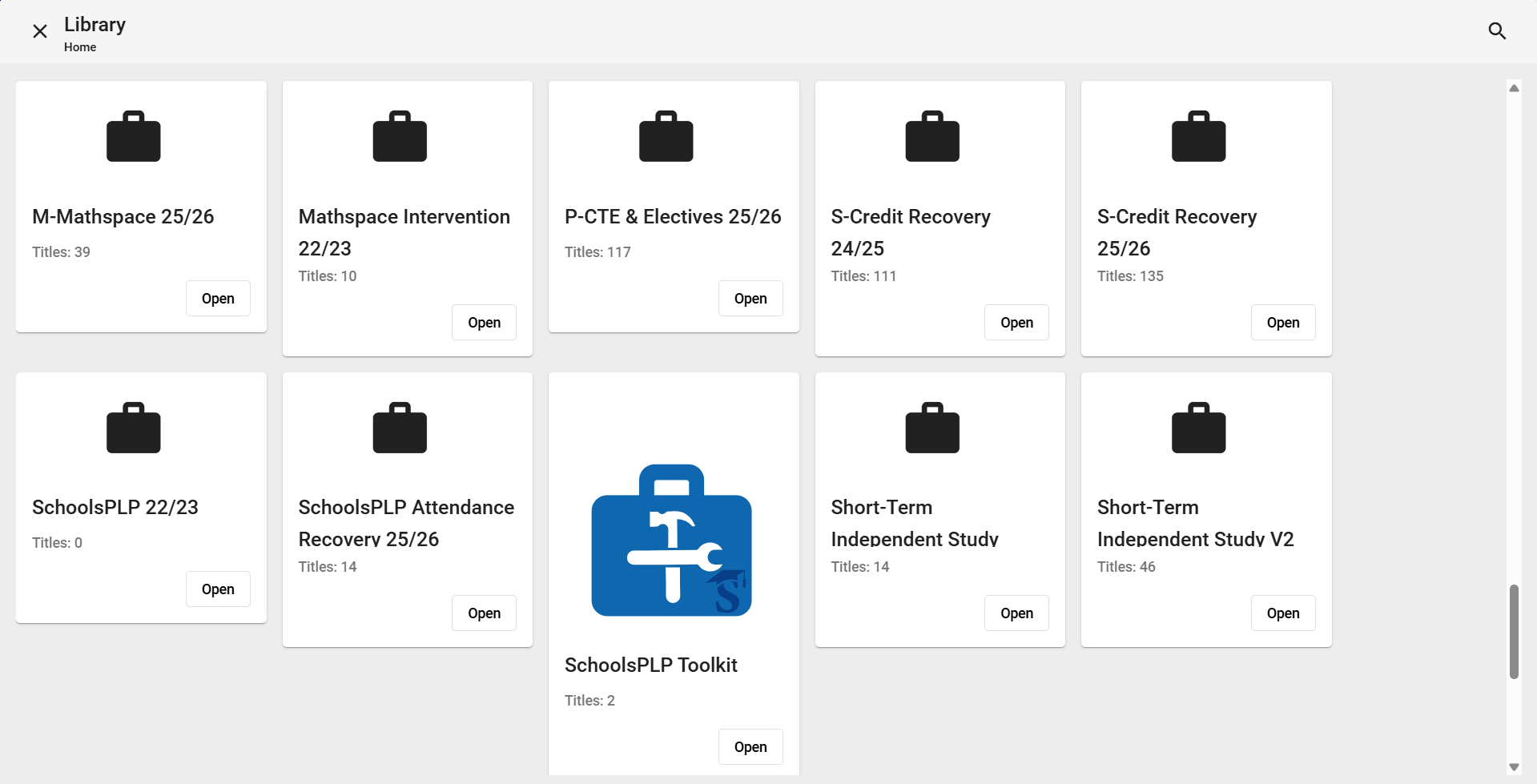Close the Library panel with the X icon
This screenshot has height=784, width=1537.
coord(40,31)
